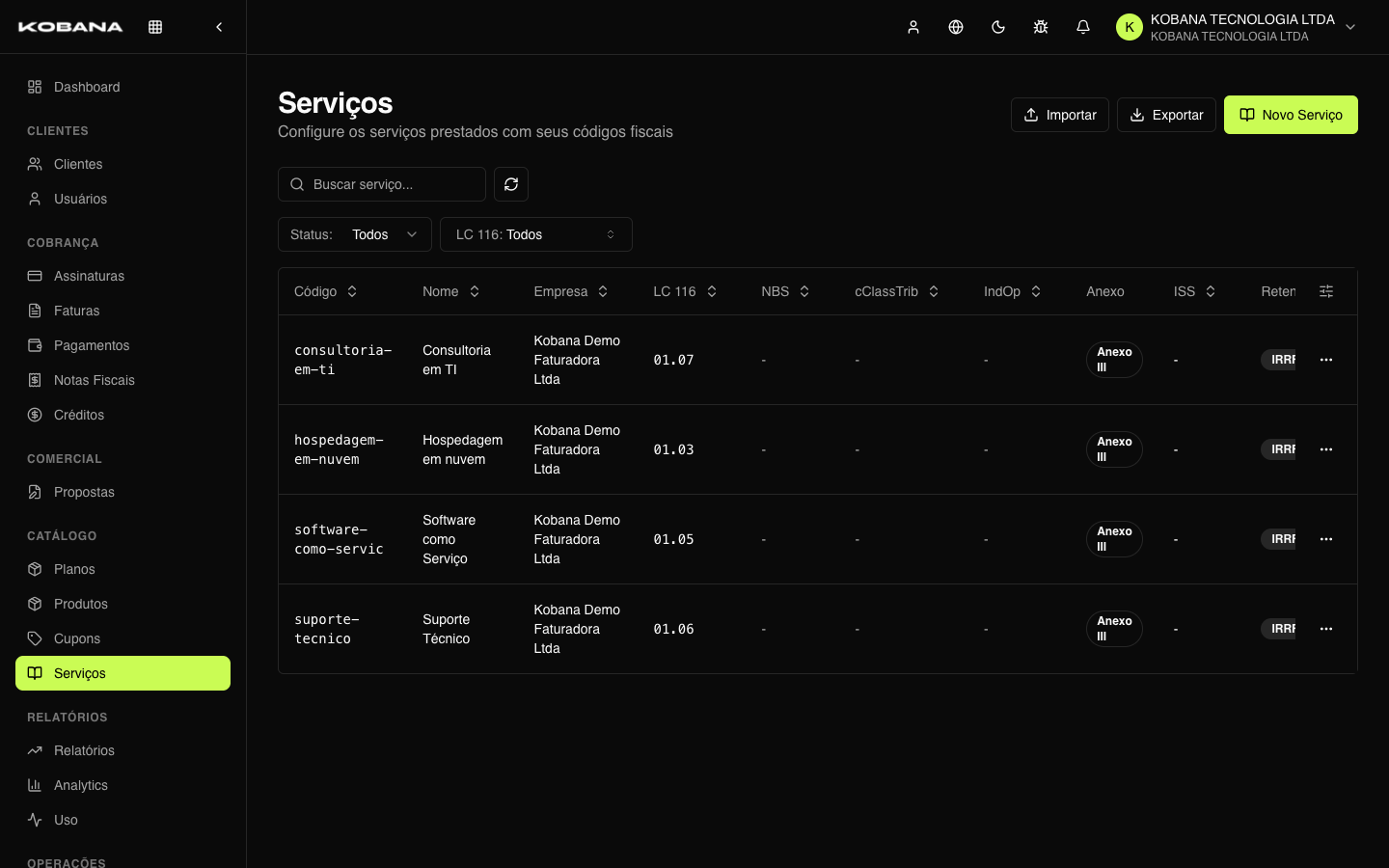Click the LC 116 value 01.07
The height and width of the screenshot is (868, 1389).
click(x=673, y=360)
